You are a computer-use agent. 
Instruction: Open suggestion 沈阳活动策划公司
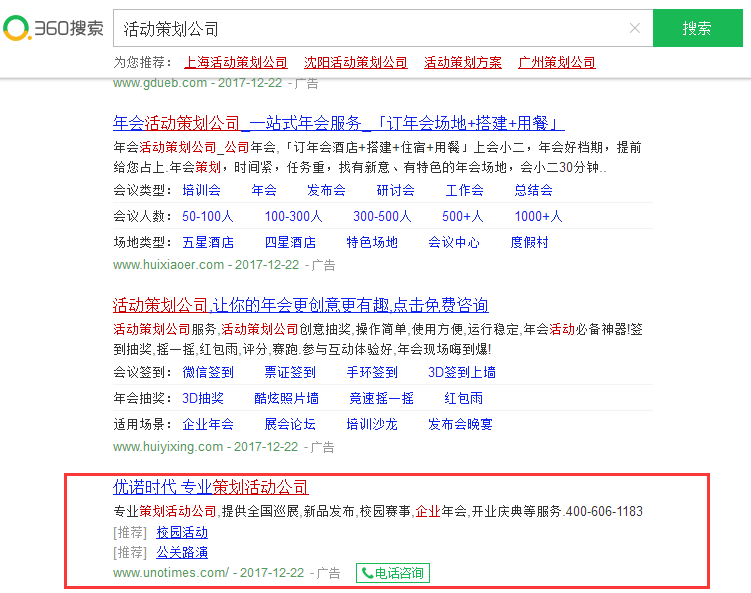tap(355, 62)
